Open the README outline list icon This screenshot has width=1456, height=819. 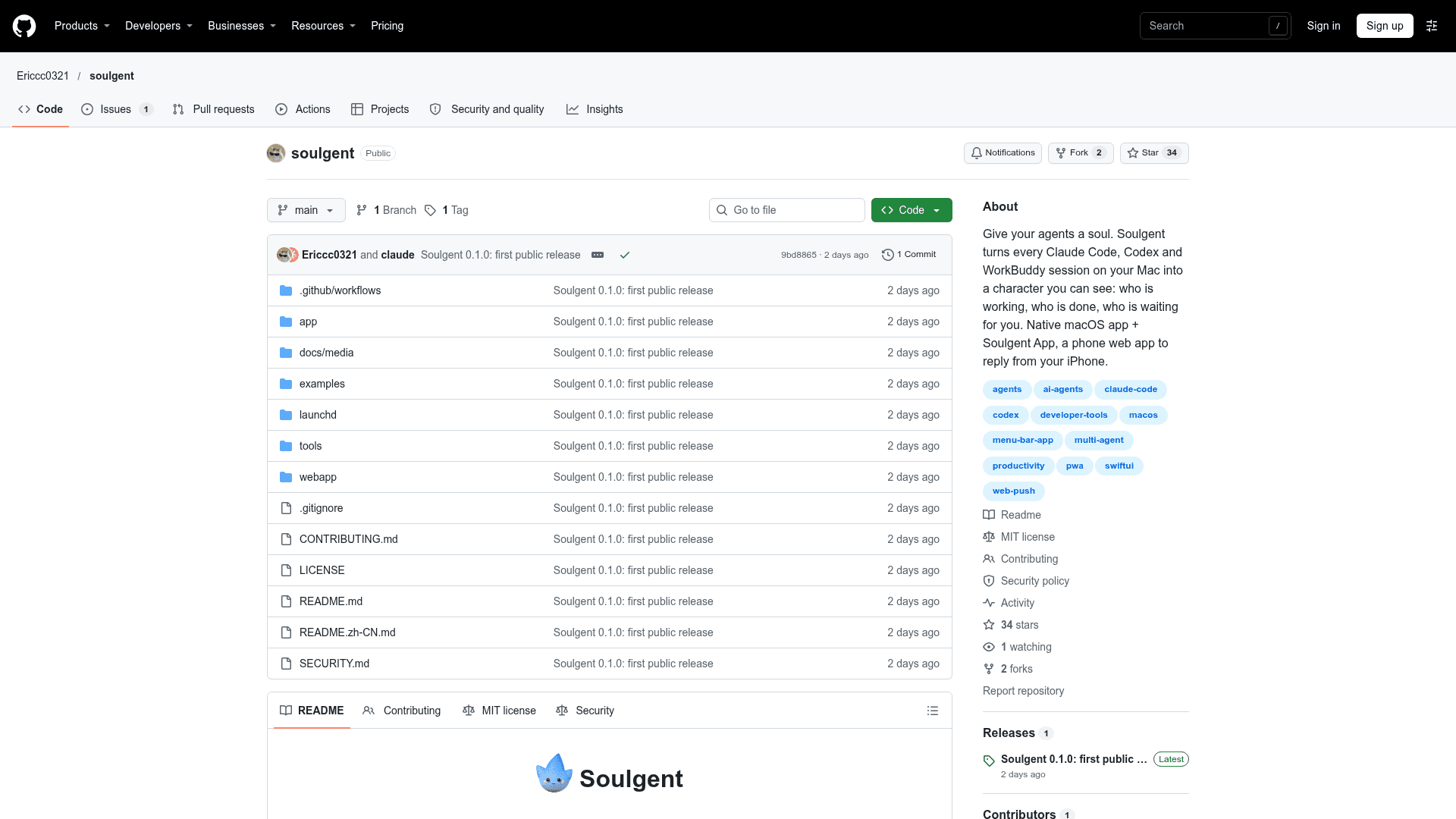pyautogui.click(x=933, y=711)
